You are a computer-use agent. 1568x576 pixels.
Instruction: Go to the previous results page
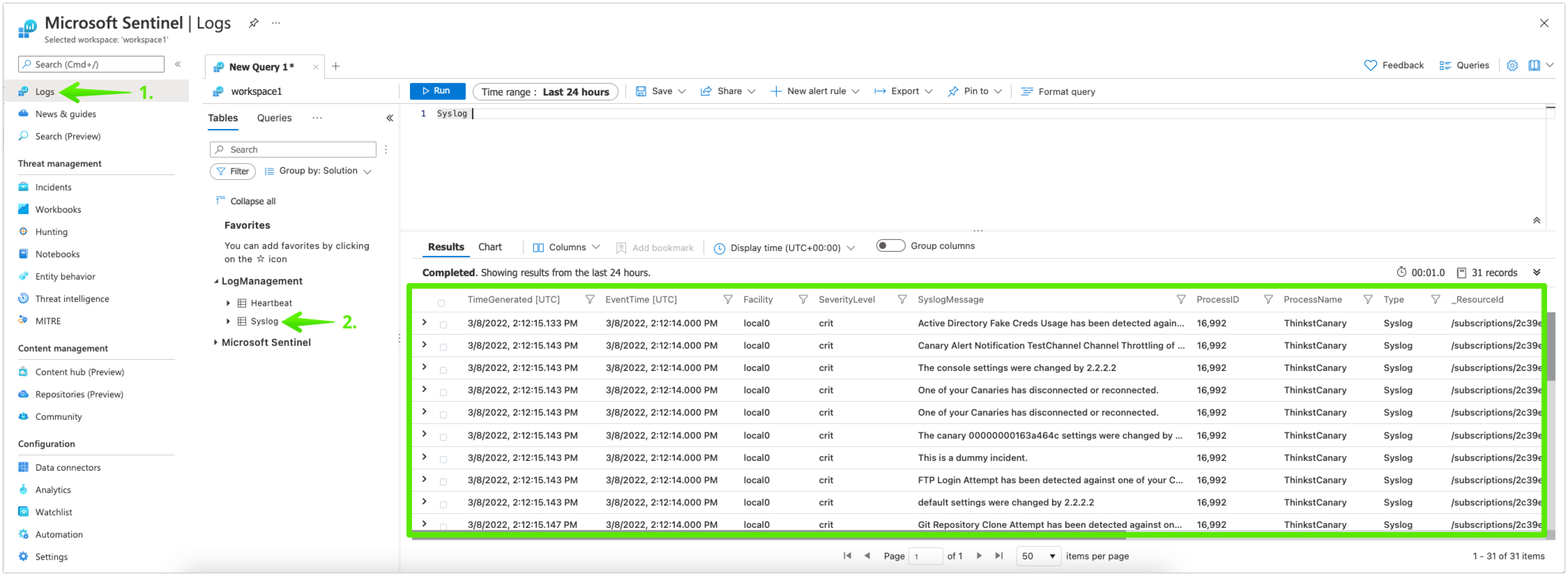point(867,556)
